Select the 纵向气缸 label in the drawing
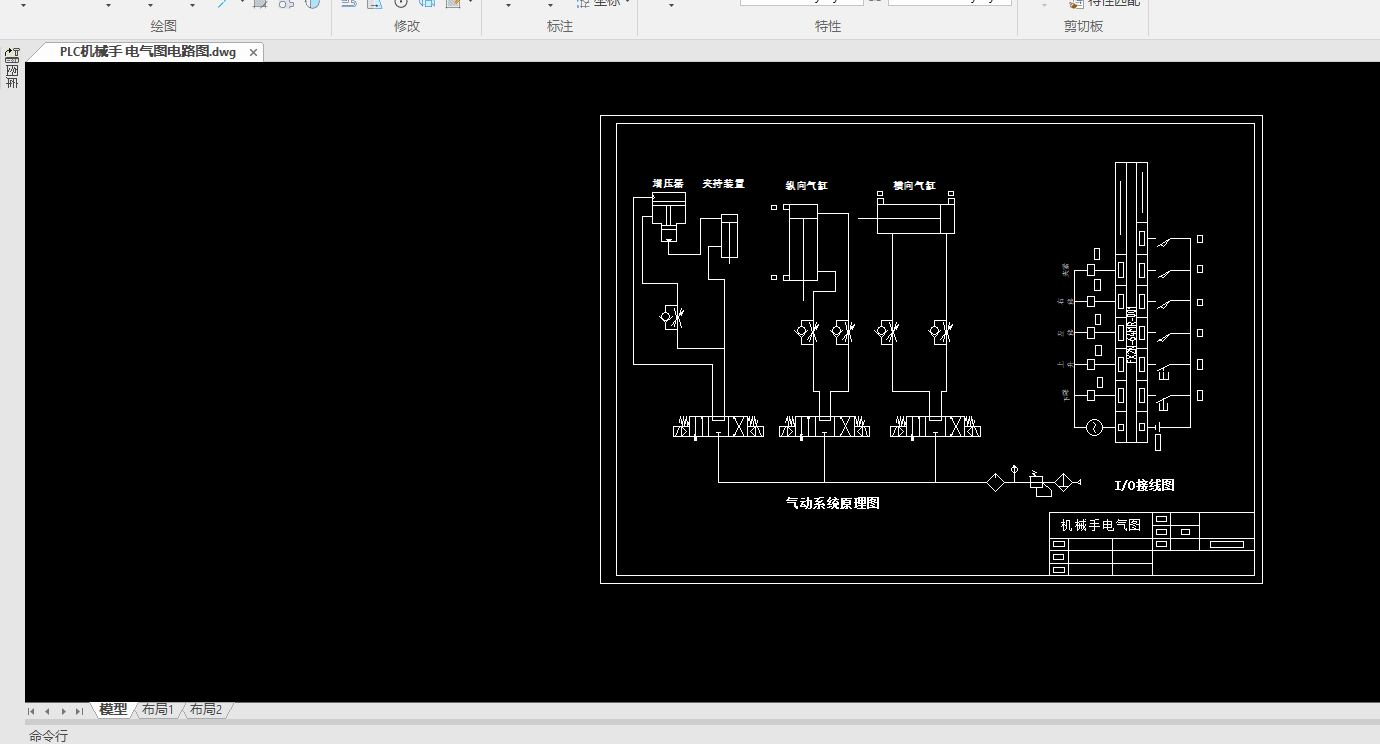The height and width of the screenshot is (744, 1380). (806, 186)
